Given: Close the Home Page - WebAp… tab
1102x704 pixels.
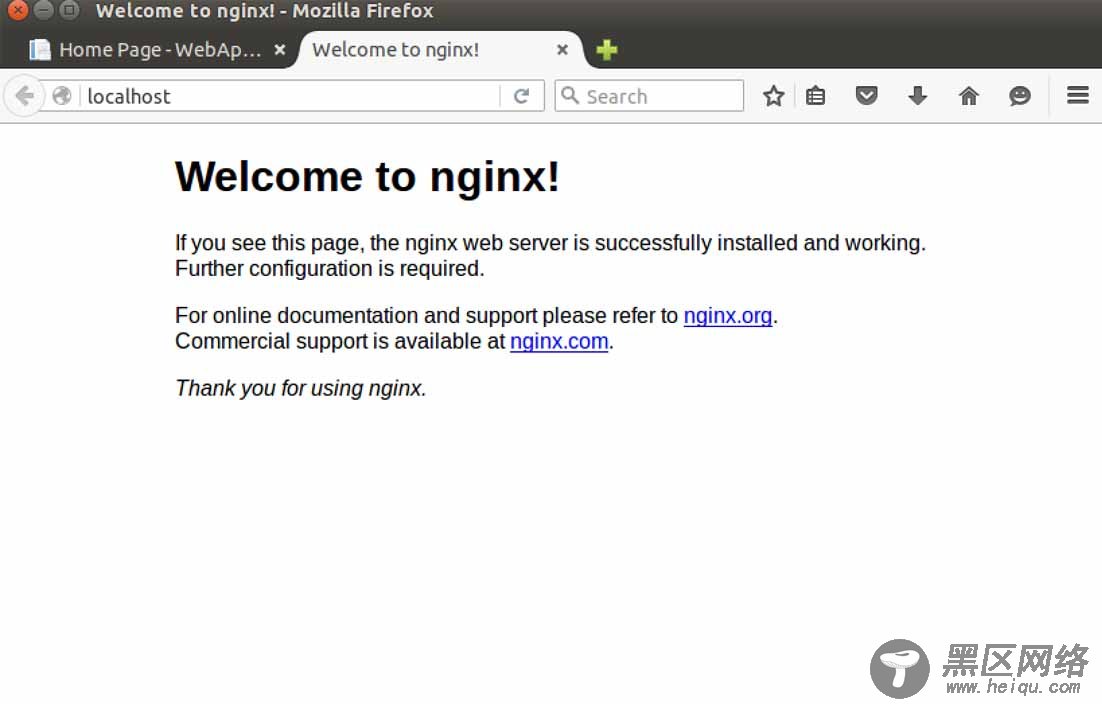Looking at the screenshot, I should pos(280,50).
